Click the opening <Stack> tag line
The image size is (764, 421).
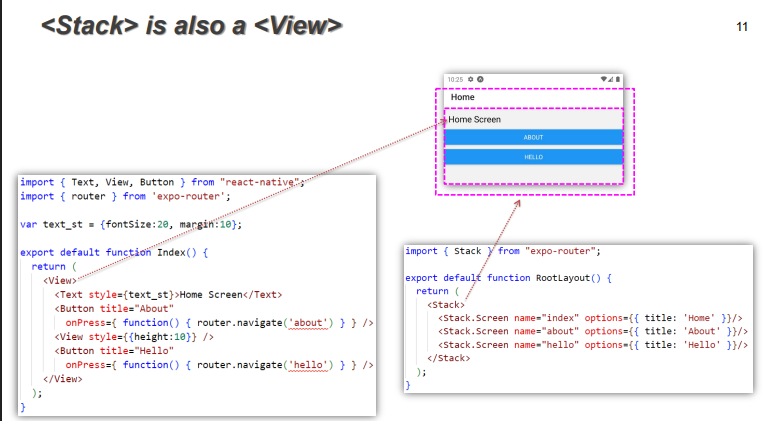[x=446, y=305]
